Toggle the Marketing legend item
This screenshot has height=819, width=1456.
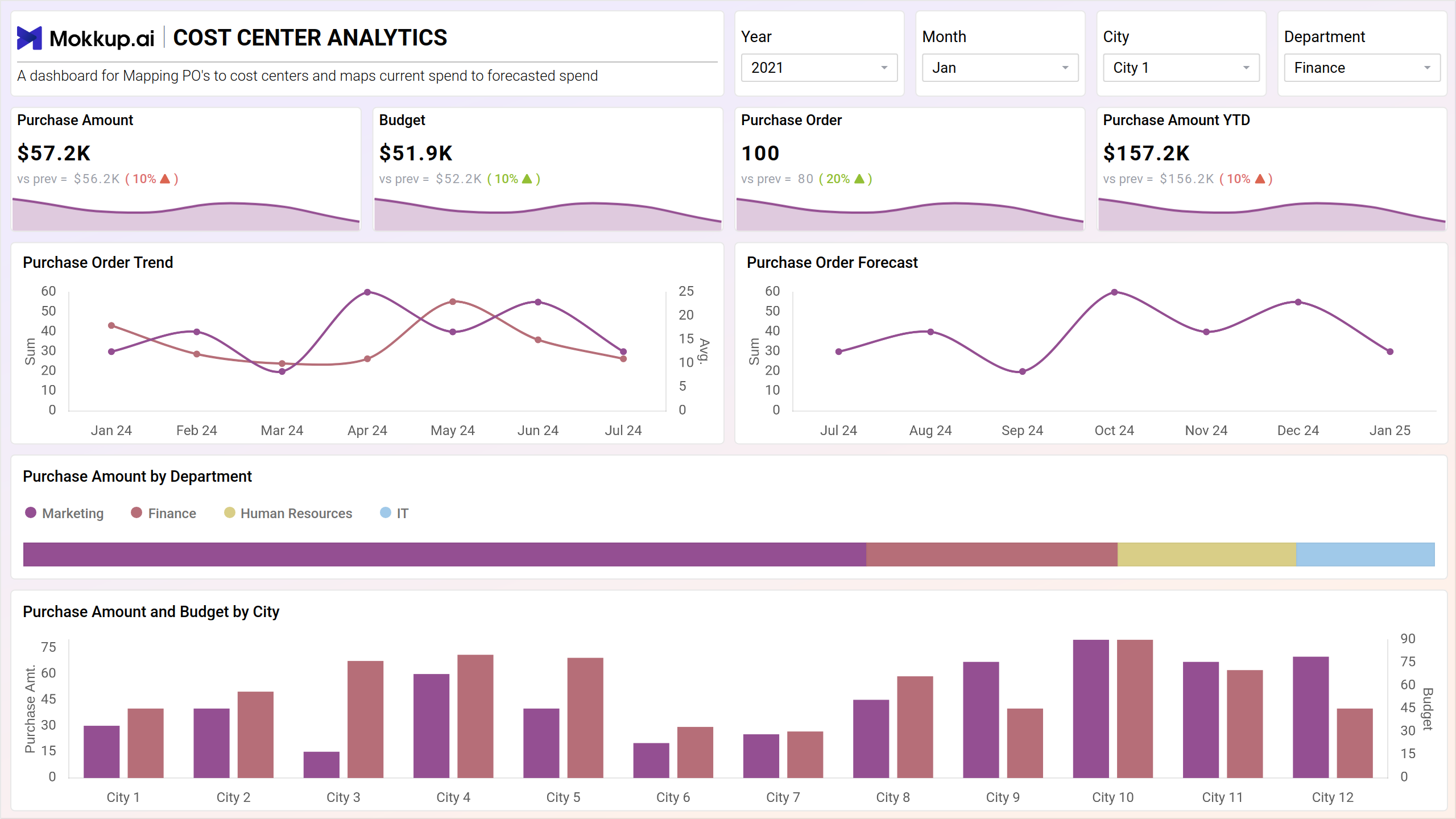64,513
